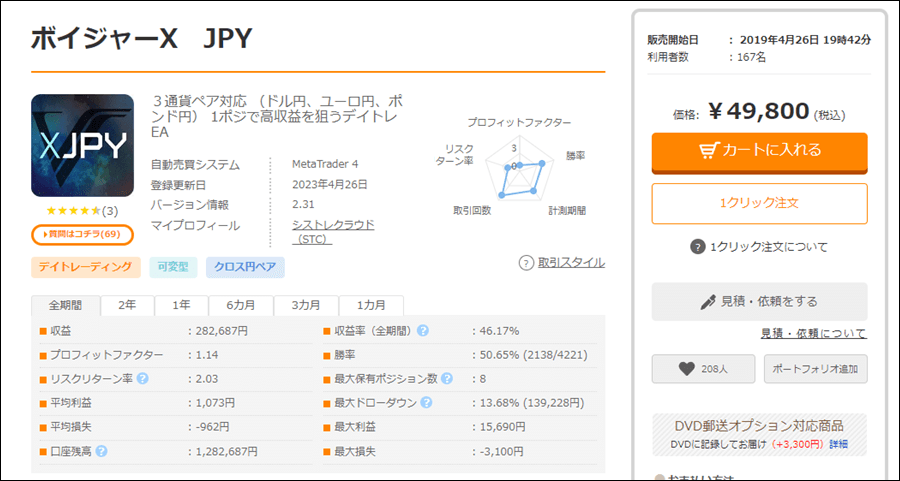Image resolution: width=900 pixels, height=481 pixels.
Task: Click the 208人 favorite button
Action: [703, 369]
